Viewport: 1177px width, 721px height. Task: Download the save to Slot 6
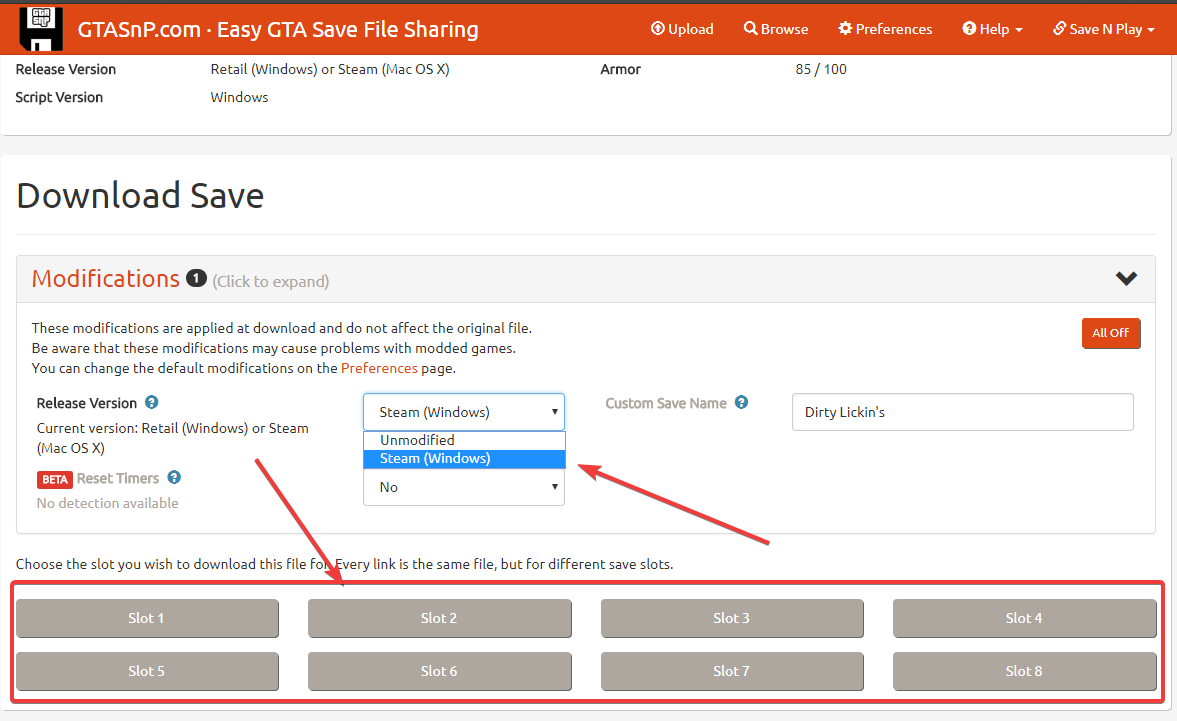pos(439,671)
